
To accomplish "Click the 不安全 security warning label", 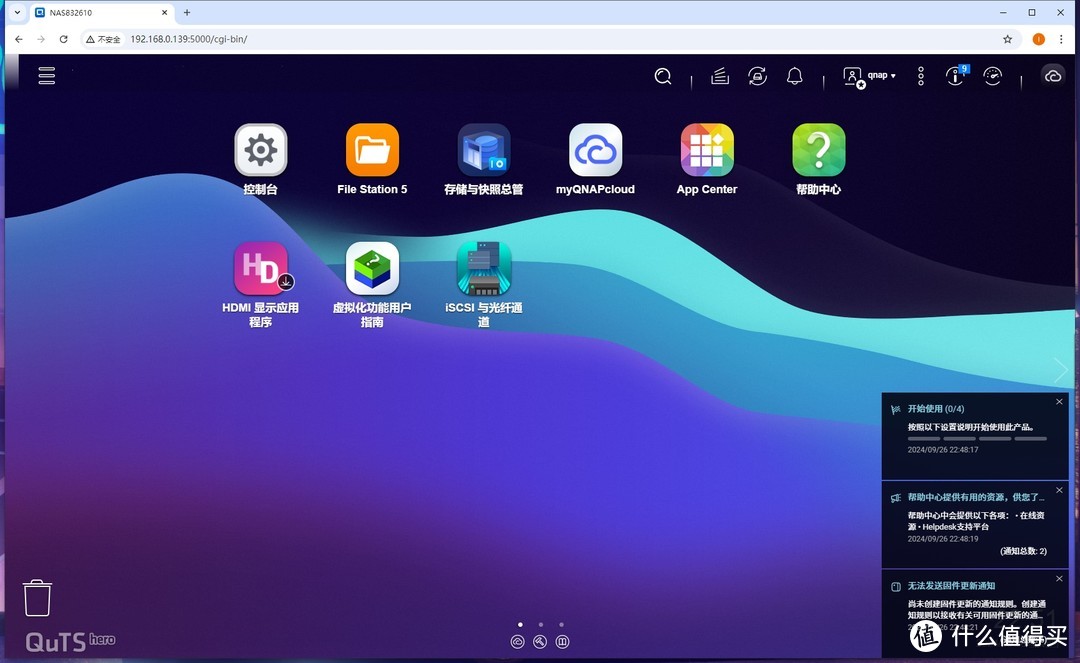I will (103, 39).
